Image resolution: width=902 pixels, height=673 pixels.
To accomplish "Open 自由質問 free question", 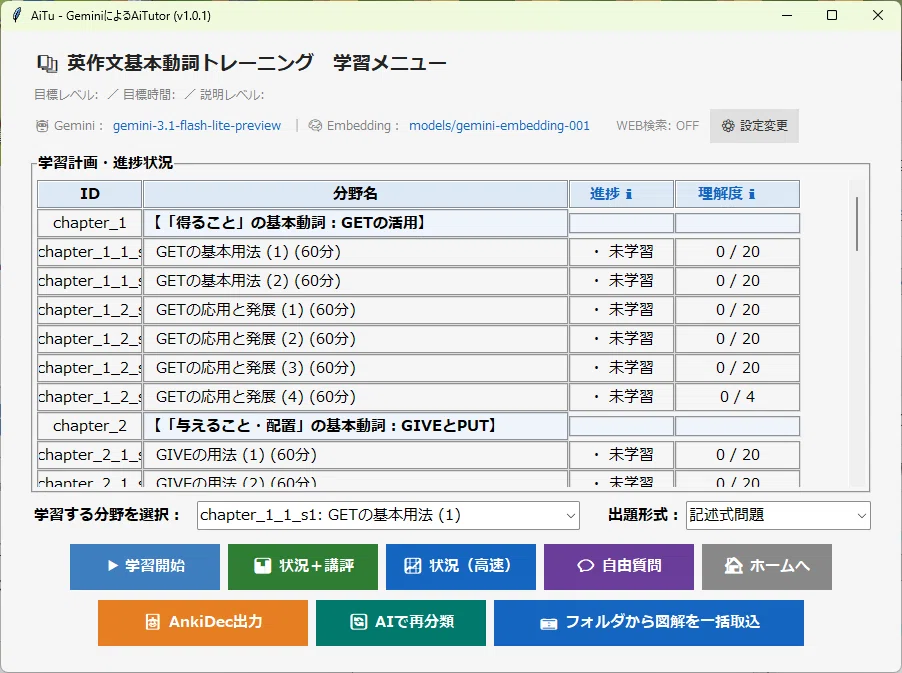I will [x=619, y=567].
